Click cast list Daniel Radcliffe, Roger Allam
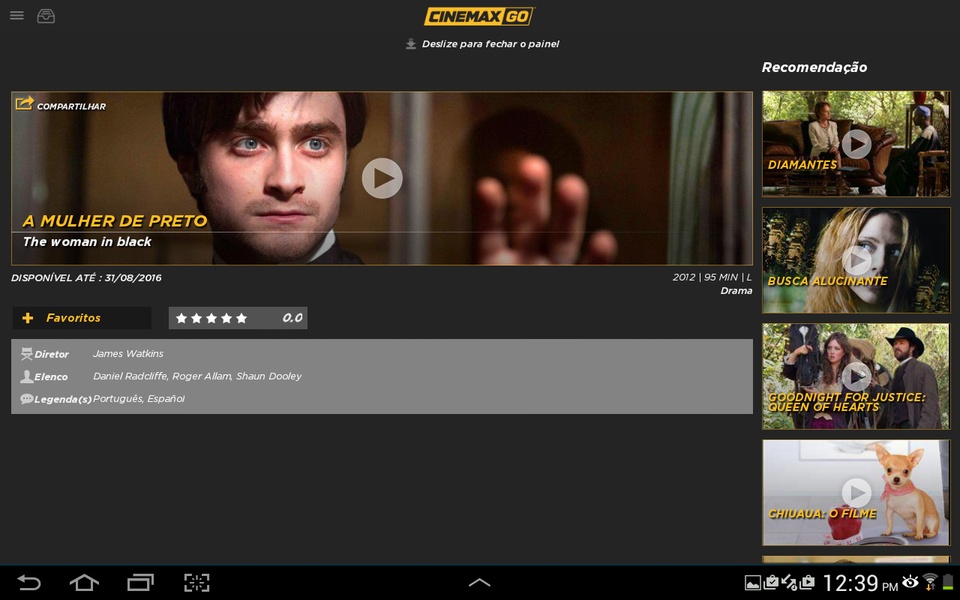 pos(197,377)
